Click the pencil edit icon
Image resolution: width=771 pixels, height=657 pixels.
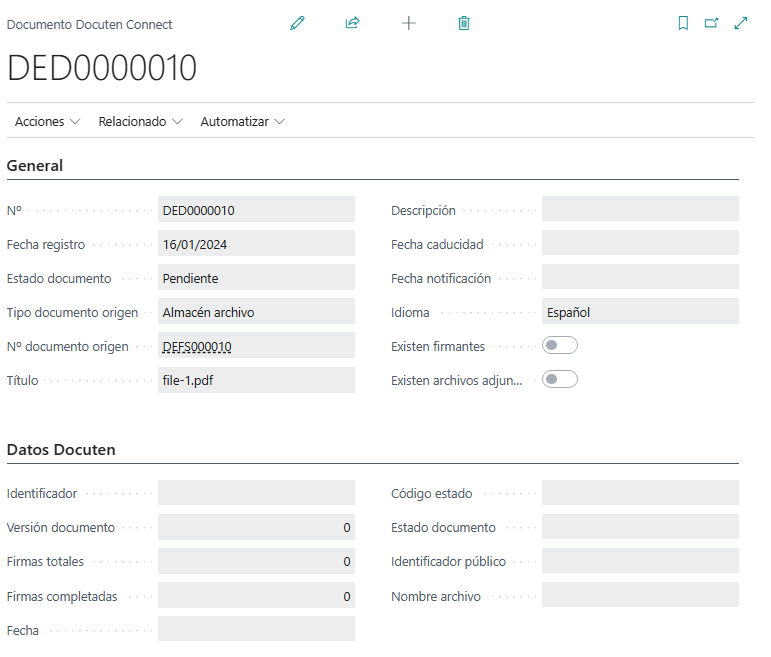[297, 23]
